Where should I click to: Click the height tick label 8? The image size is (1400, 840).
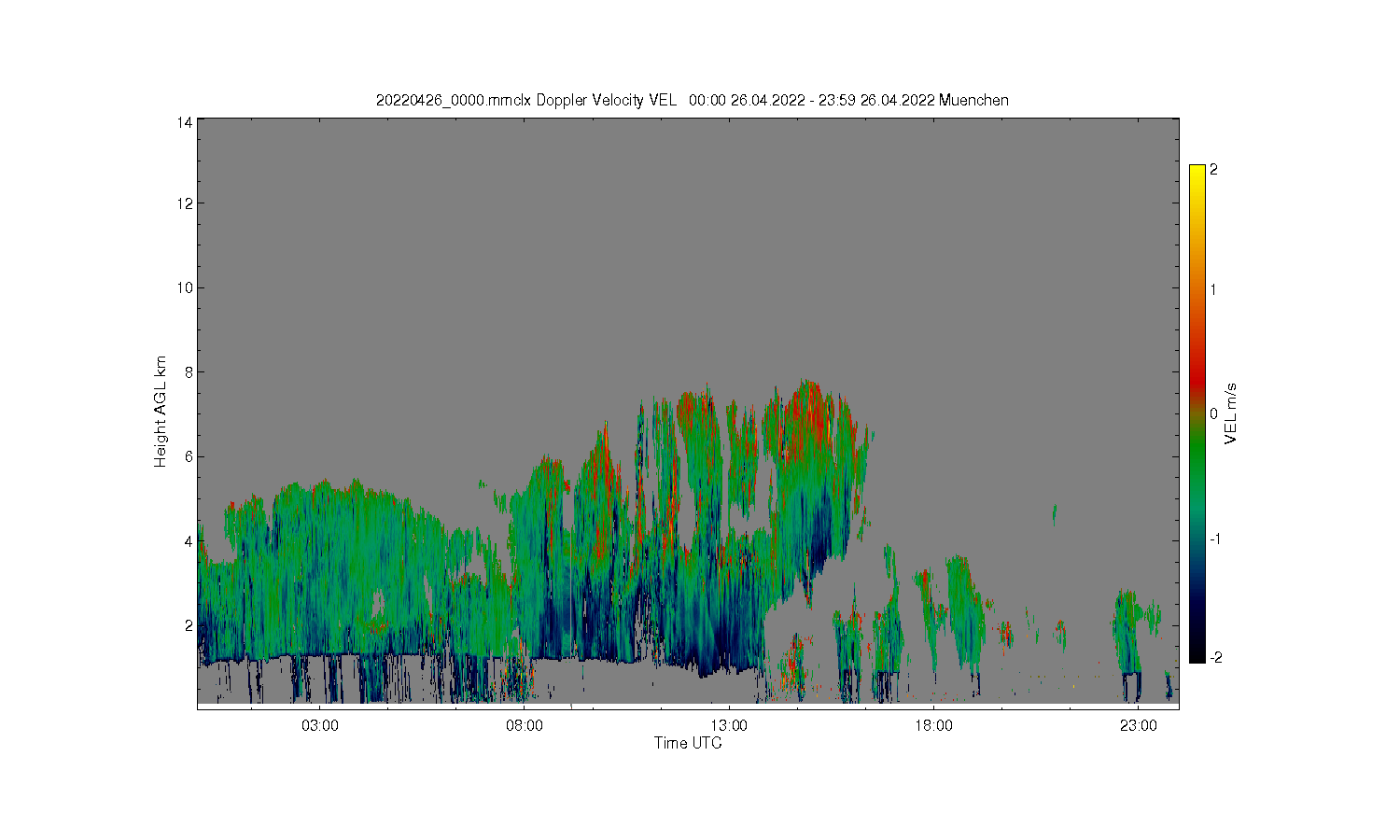click(x=189, y=371)
